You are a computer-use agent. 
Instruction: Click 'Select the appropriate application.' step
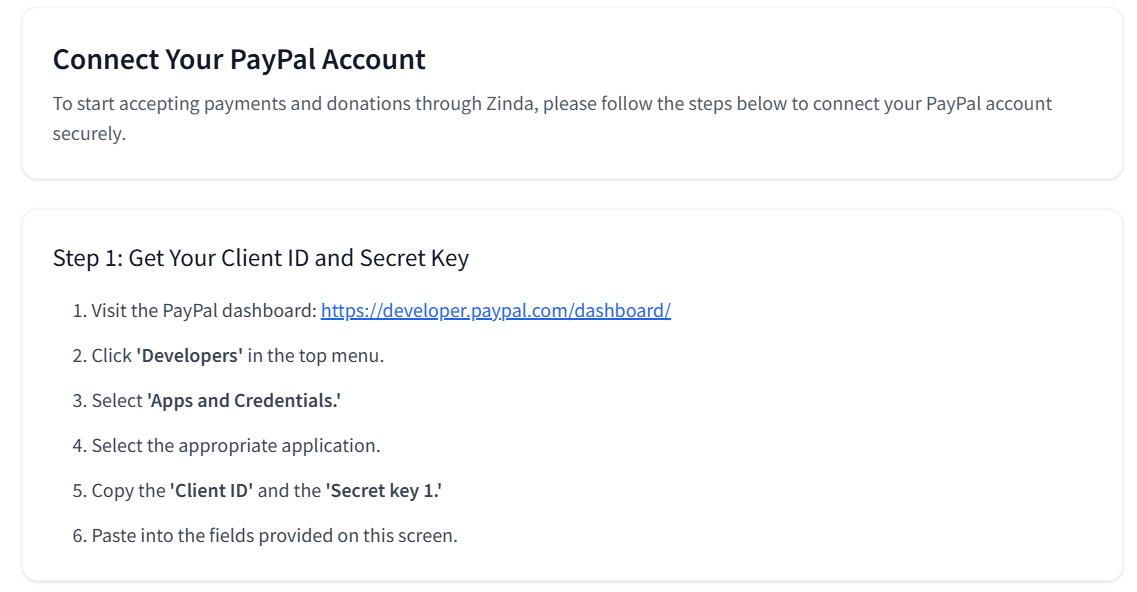pos(236,445)
